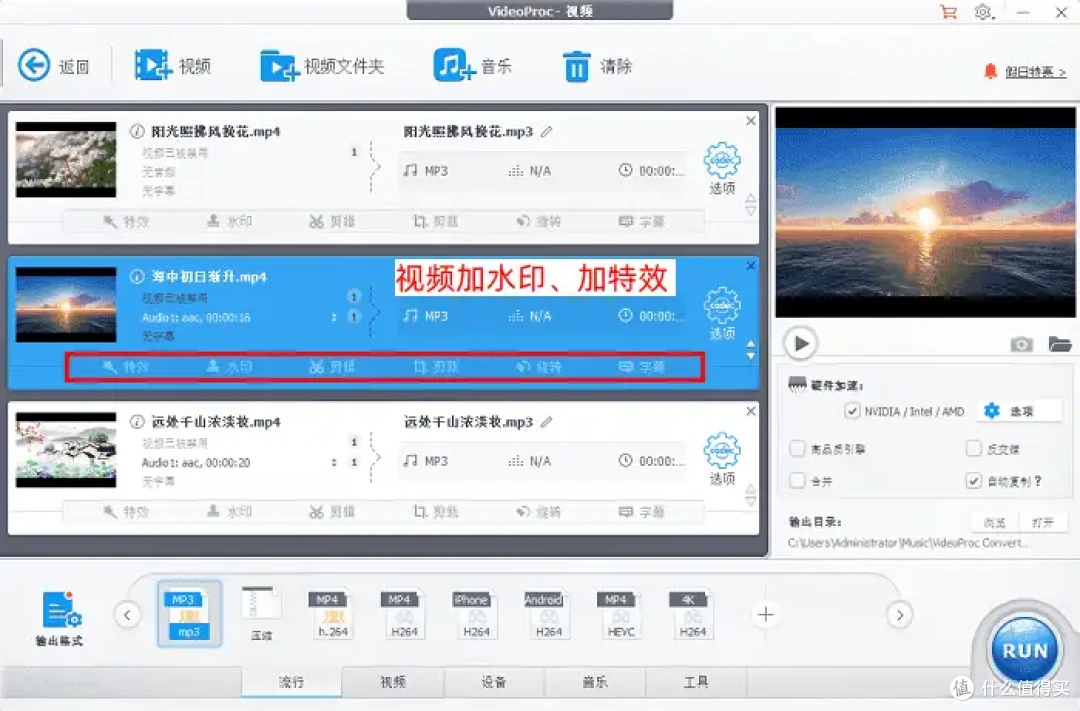This screenshot has width=1080, height=711.
Task: Show info for 阳光照拂风挽花.mp4
Action: click(x=137, y=131)
